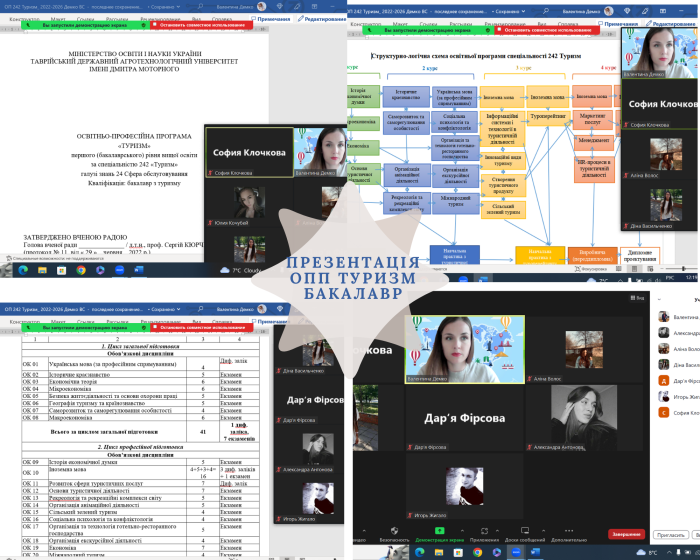This screenshot has height=560, width=700.
Task: Expand arrow next to Приложения in Zoom
Action: coord(497,531)
